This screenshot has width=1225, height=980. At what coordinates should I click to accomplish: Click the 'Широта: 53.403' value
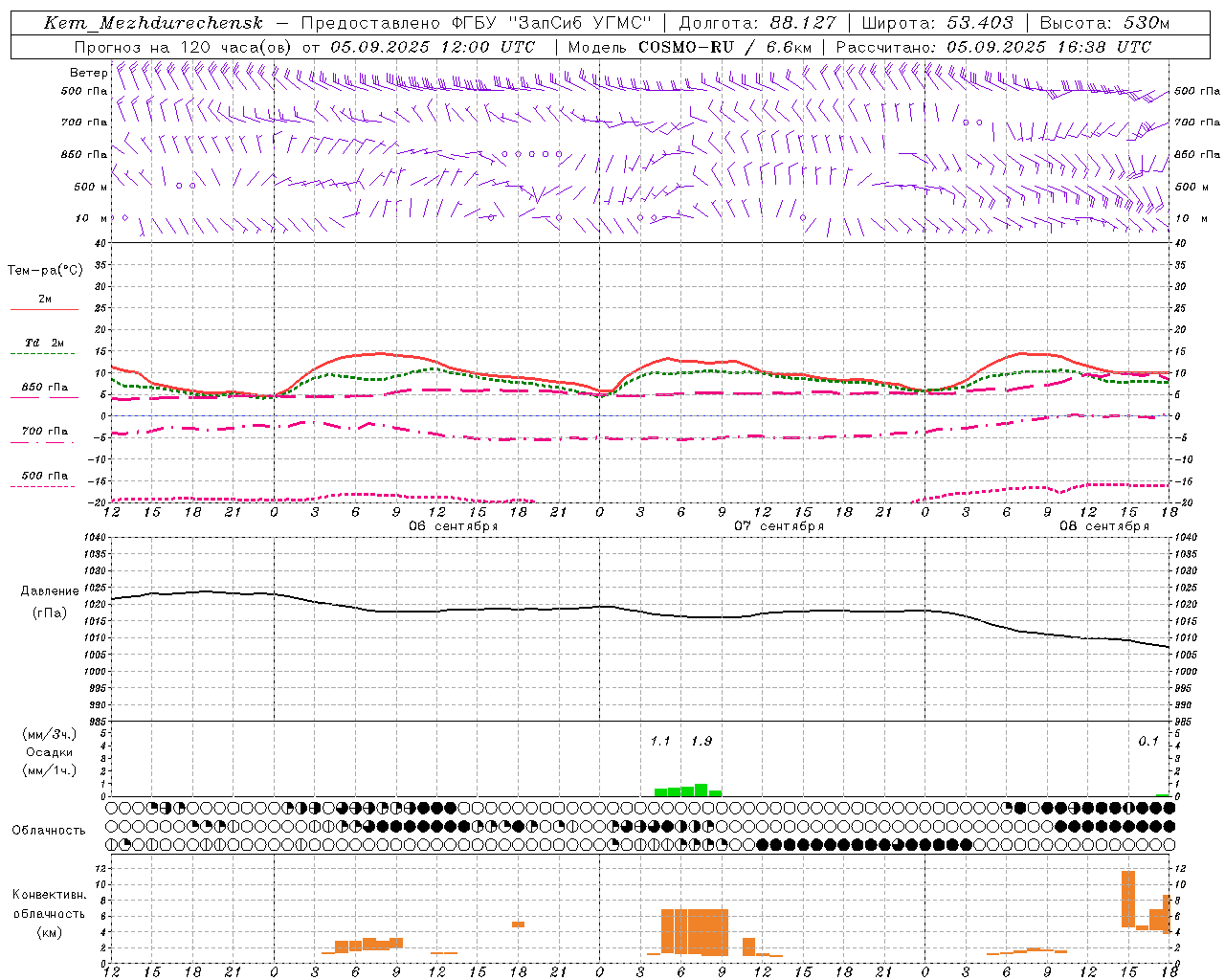point(938,23)
